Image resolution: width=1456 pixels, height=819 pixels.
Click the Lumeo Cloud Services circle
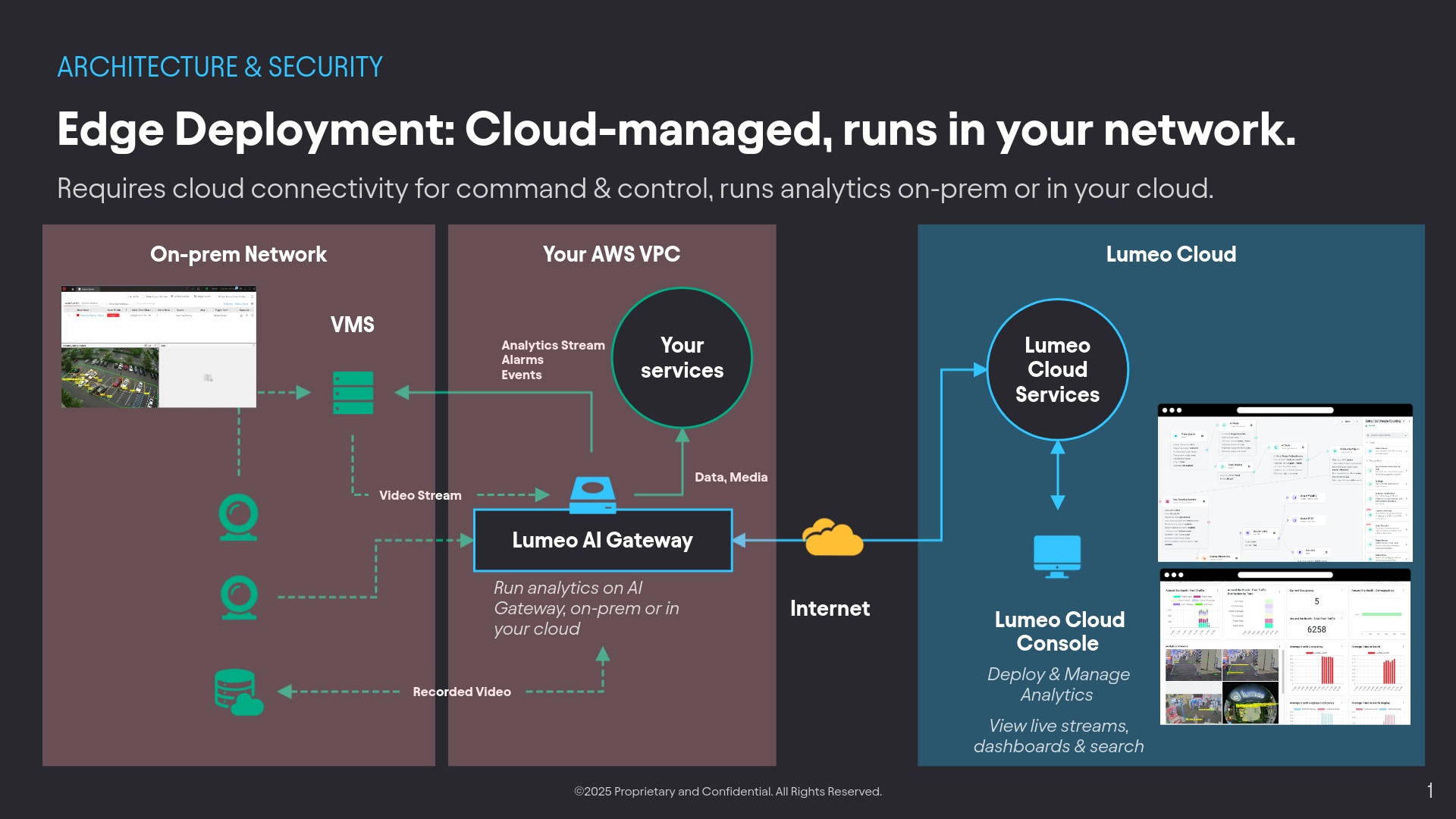click(x=1057, y=369)
